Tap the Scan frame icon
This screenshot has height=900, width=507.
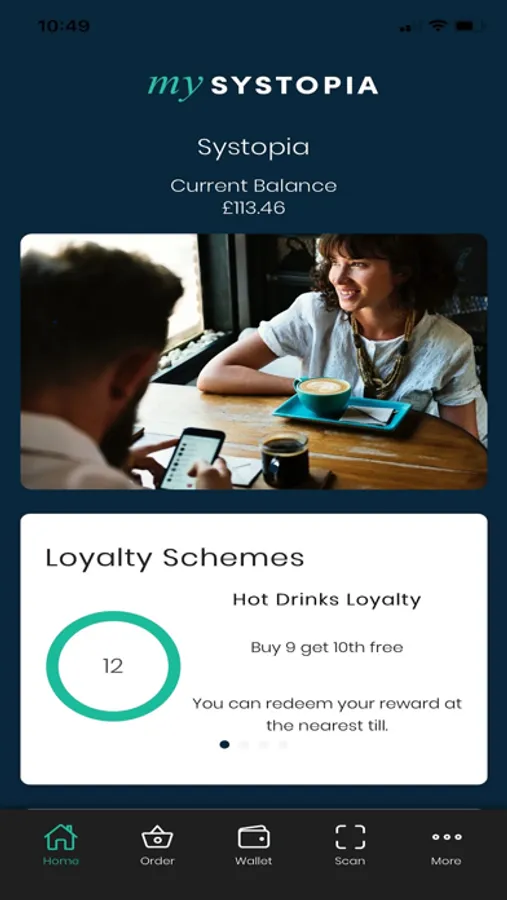[350, 837]
